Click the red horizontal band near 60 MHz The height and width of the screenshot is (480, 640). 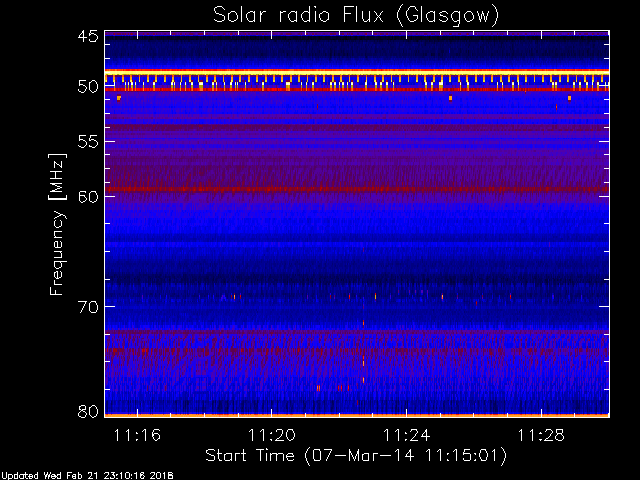pos(357,189)
